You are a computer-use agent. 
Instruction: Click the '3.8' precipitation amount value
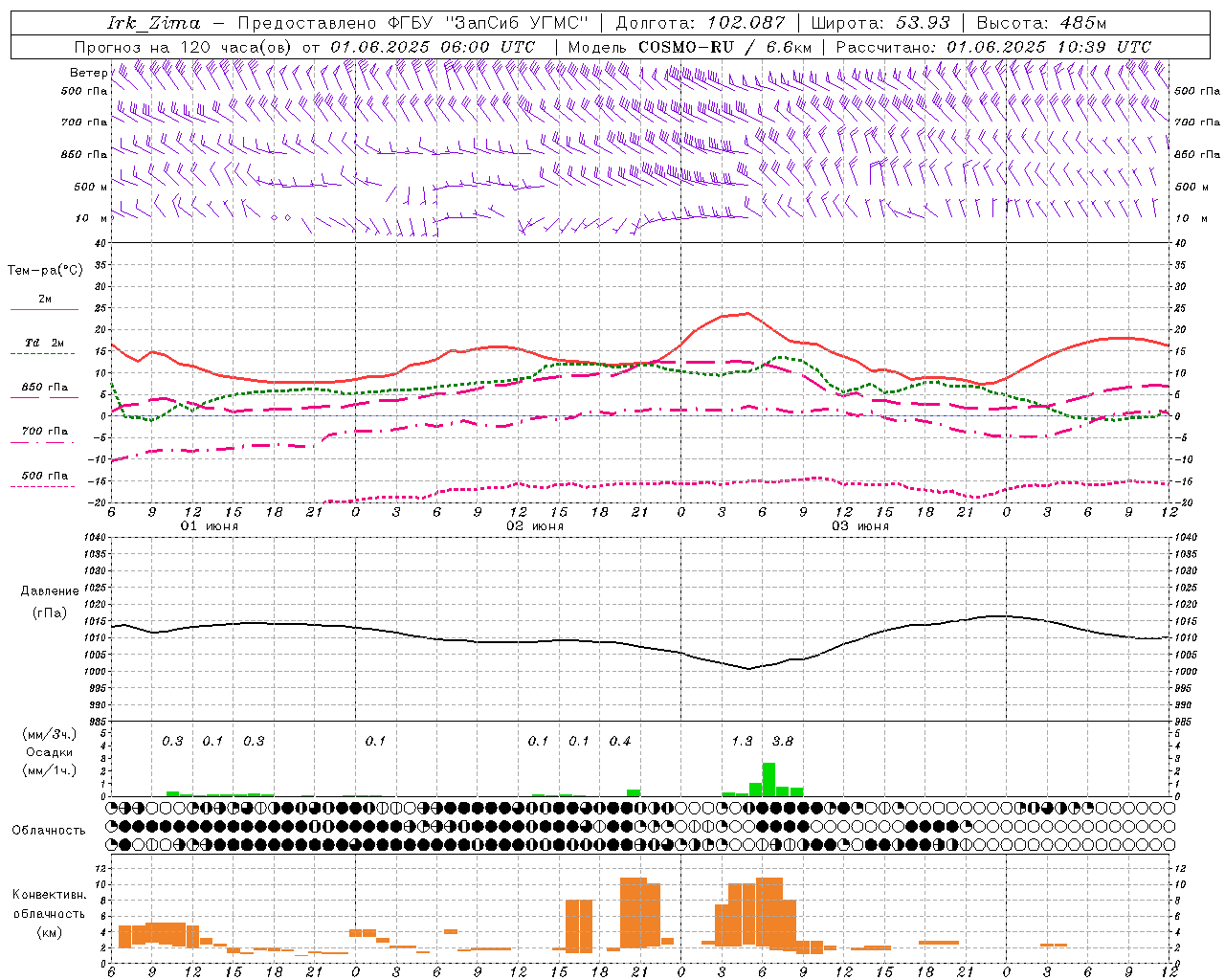(783, 742)
